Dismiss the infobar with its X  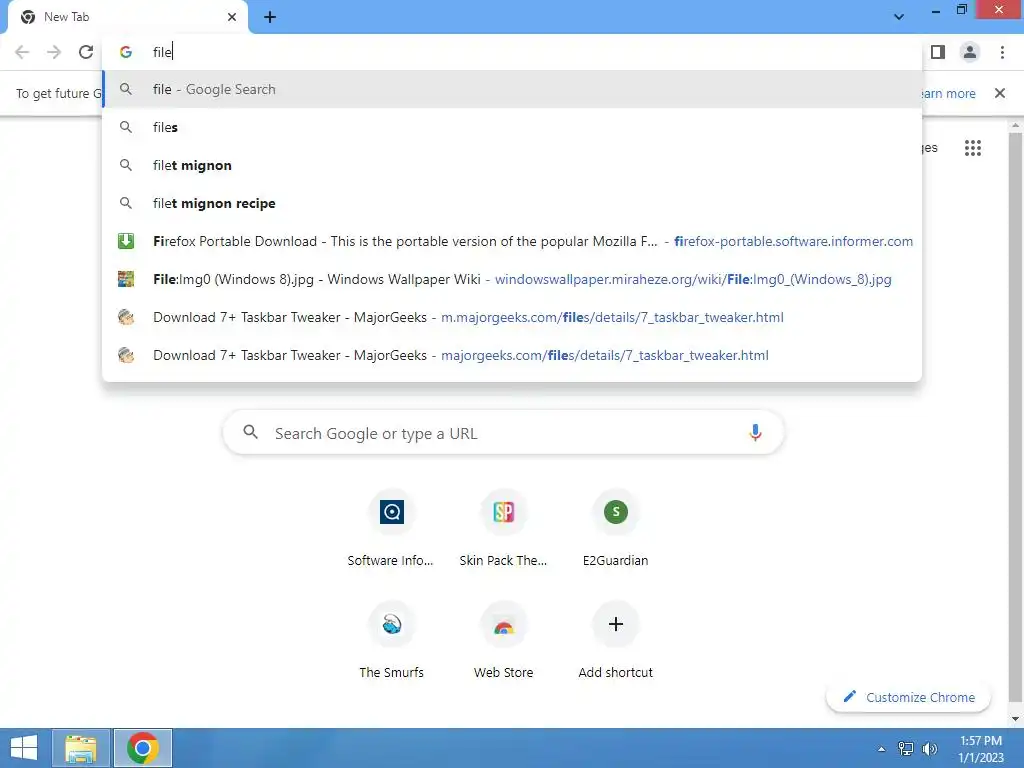[x=999, y=93]
